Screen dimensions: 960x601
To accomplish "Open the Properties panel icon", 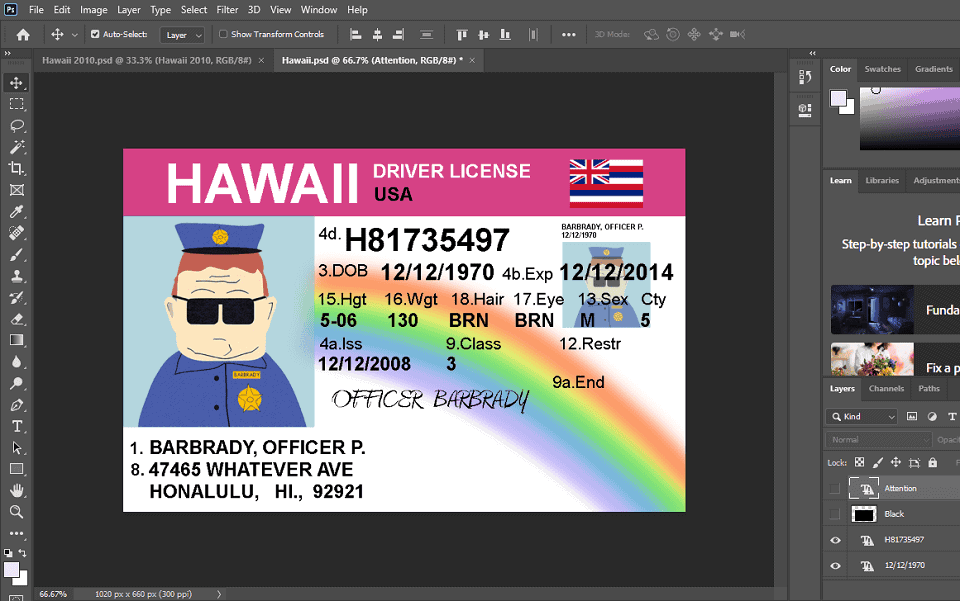I will coord(805,110).
